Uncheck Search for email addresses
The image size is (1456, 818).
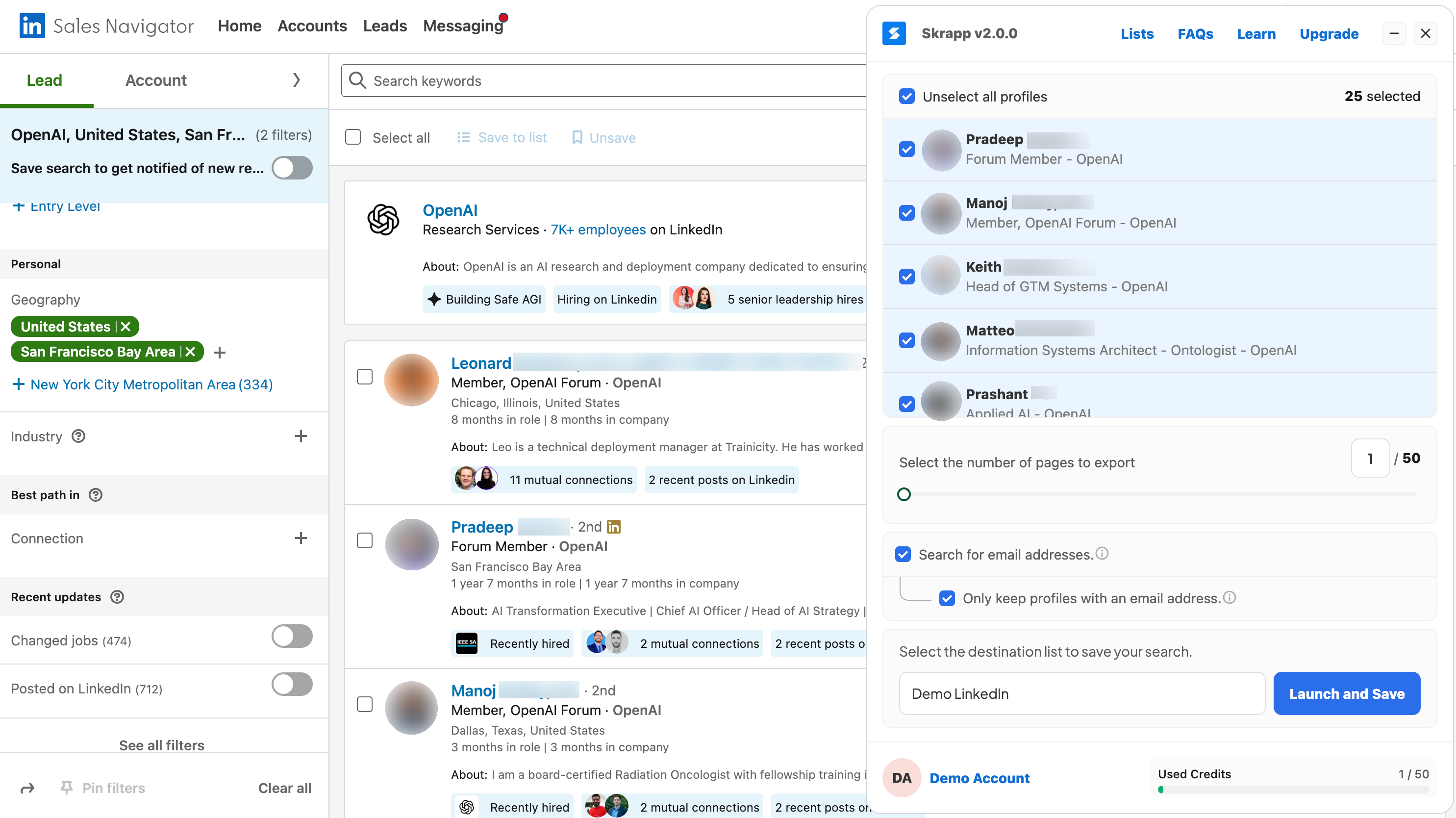903,554
